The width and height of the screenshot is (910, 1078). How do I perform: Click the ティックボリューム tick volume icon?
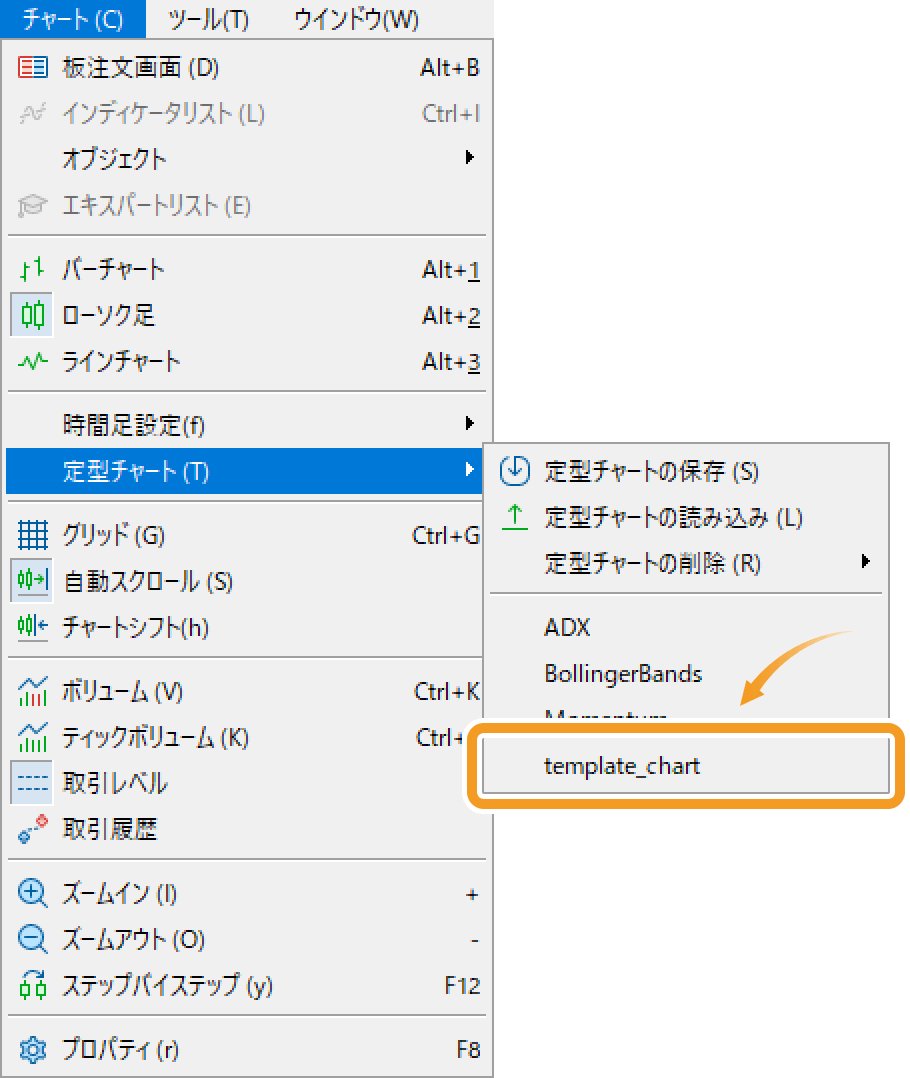tap(32, 737)
